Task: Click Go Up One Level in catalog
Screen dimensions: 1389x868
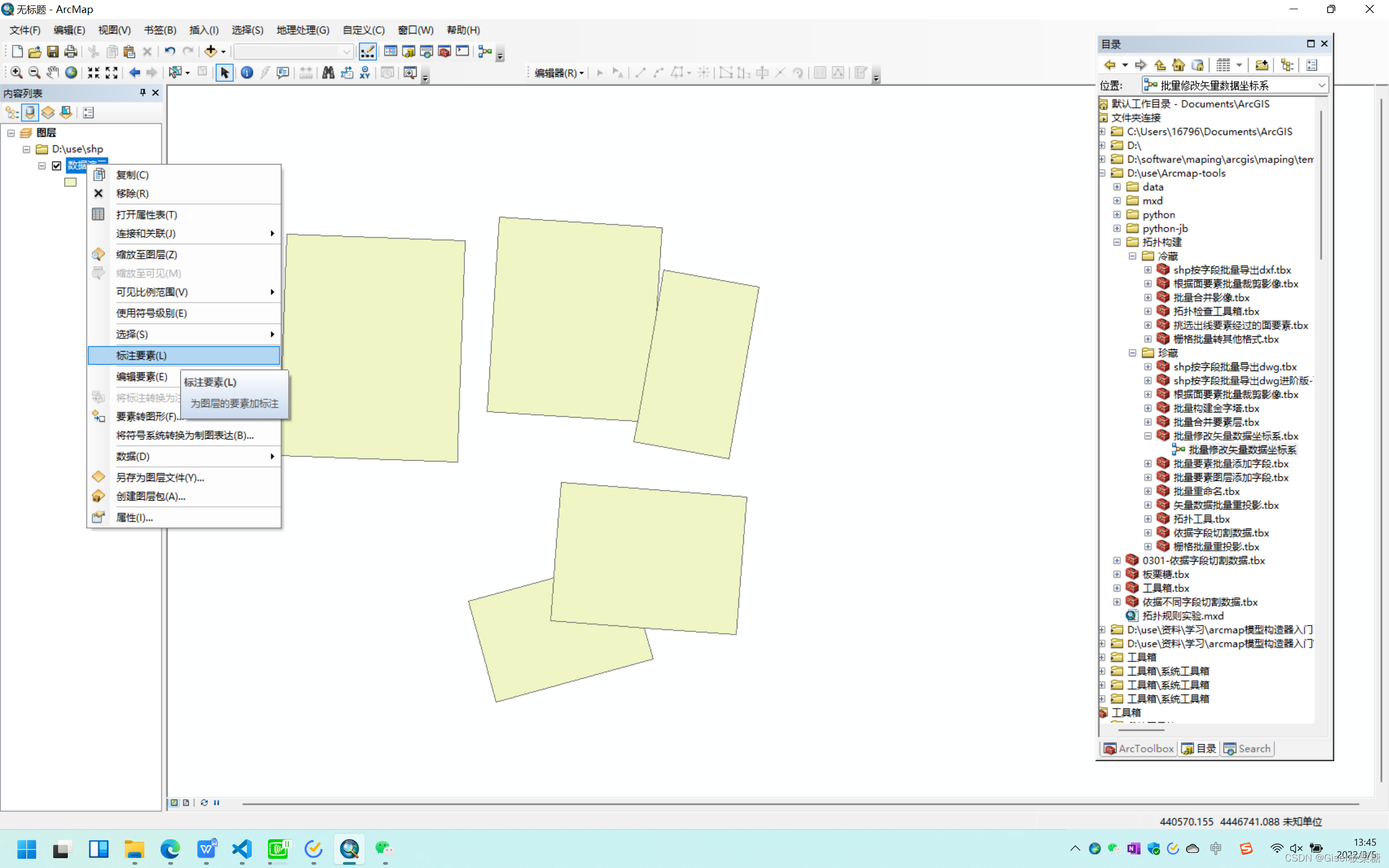Action: [x=1160, y=66]
